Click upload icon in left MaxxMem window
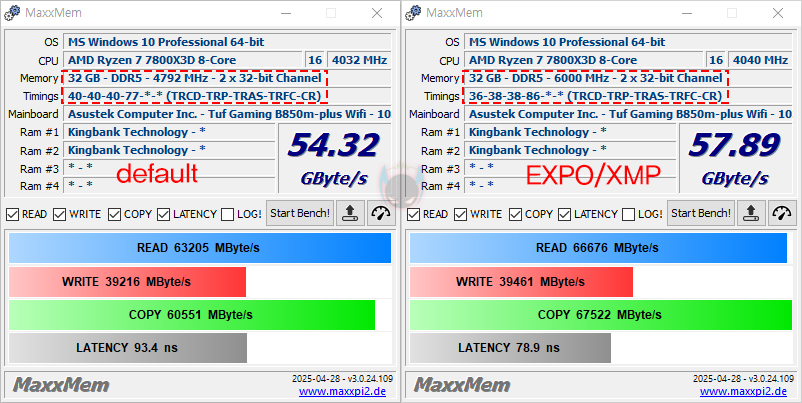802x403 pixels. pyautogui.click(x=350, y=213)
